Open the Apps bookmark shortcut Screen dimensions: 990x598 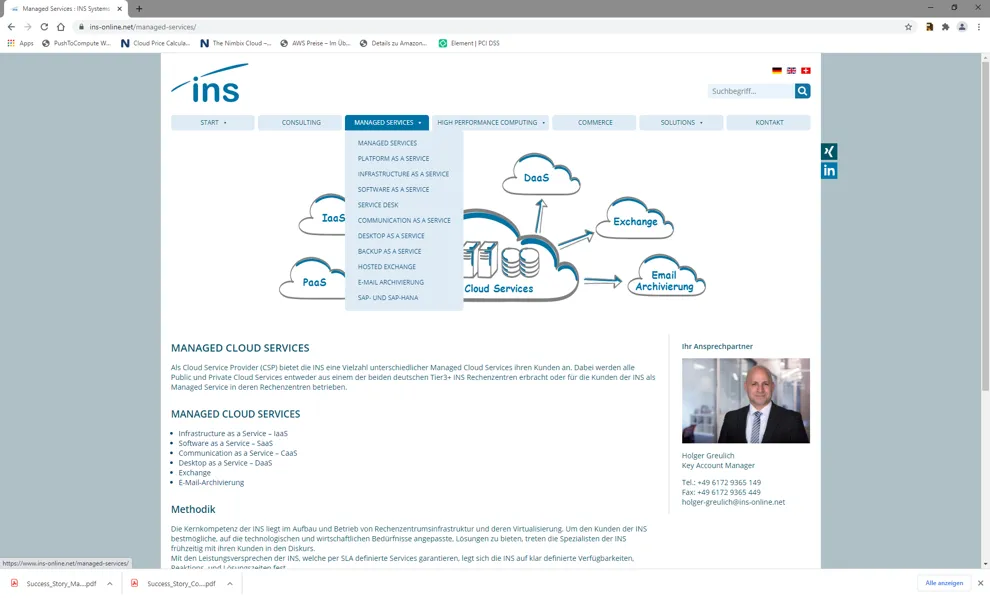[20, 43]
